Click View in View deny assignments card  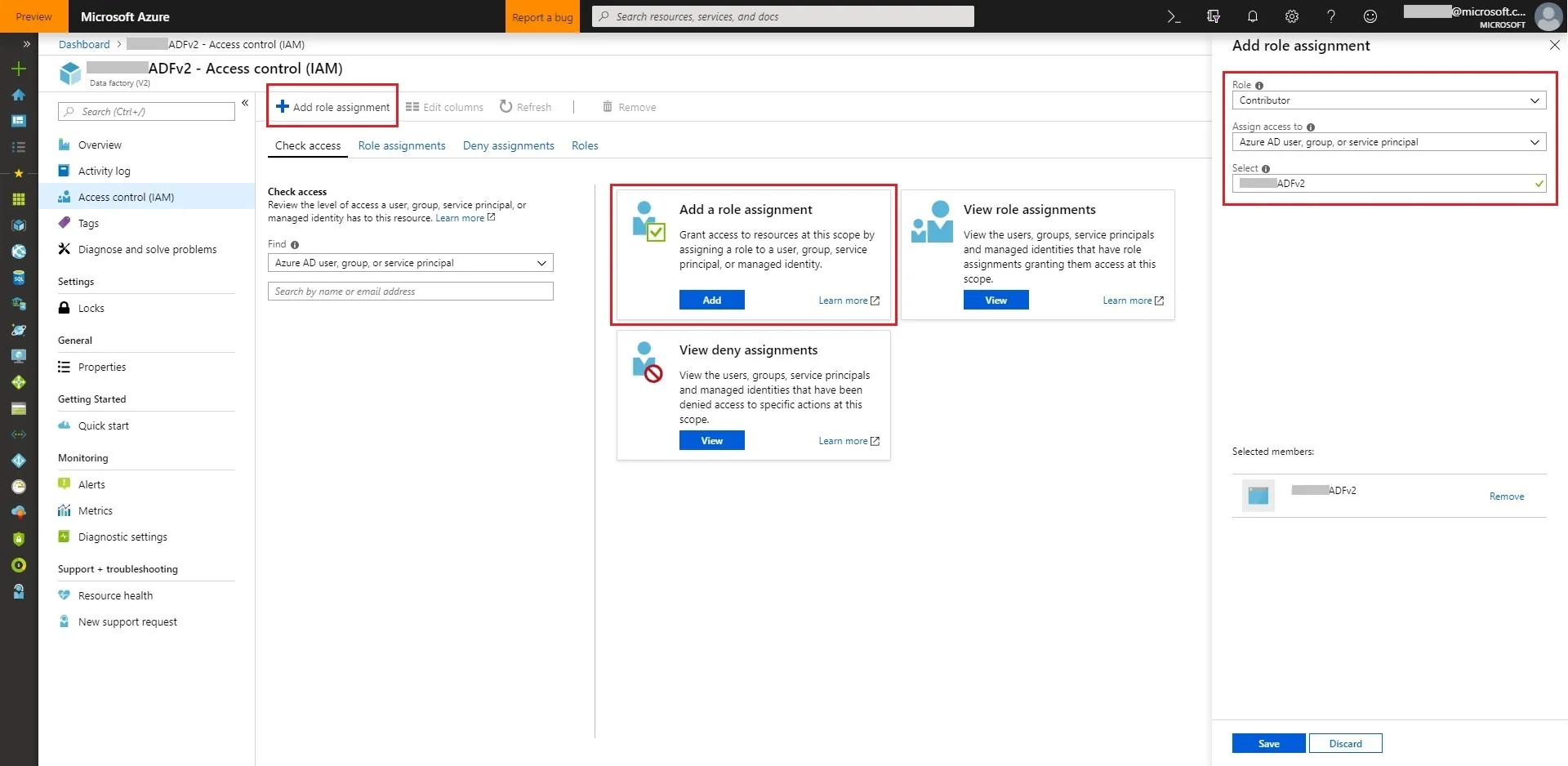712,441
